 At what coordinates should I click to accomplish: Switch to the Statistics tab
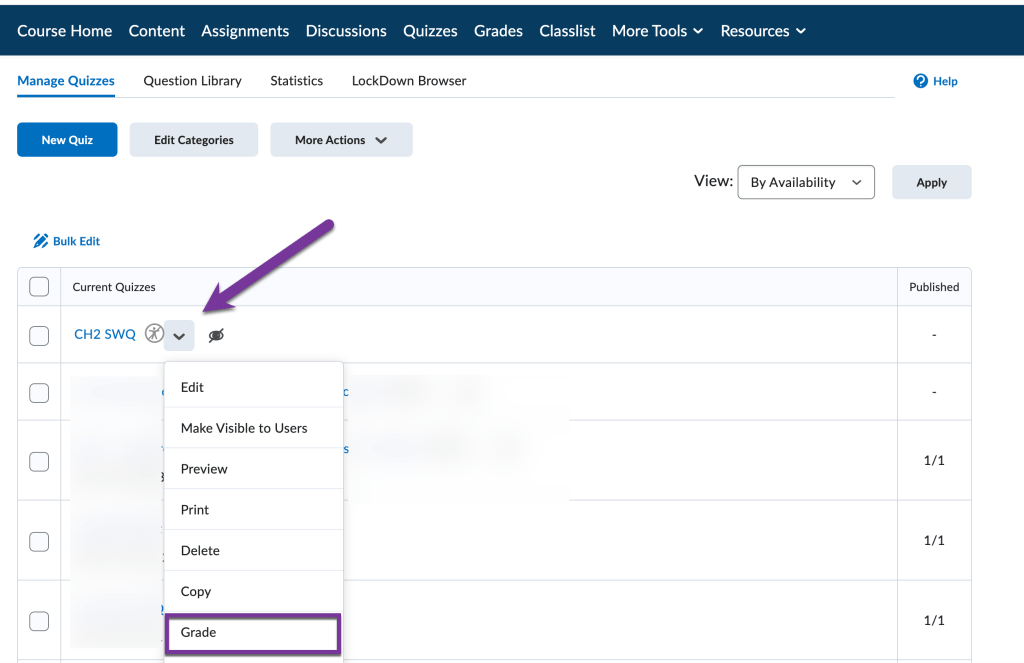[x=296, y=80]
